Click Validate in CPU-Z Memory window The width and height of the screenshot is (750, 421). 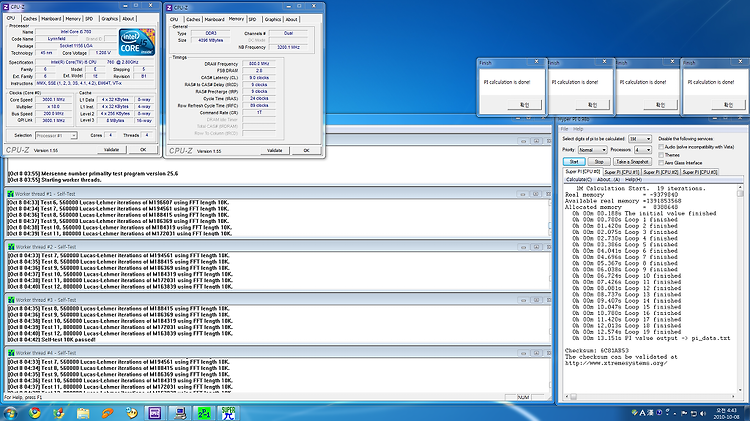[x=275, y=151]
